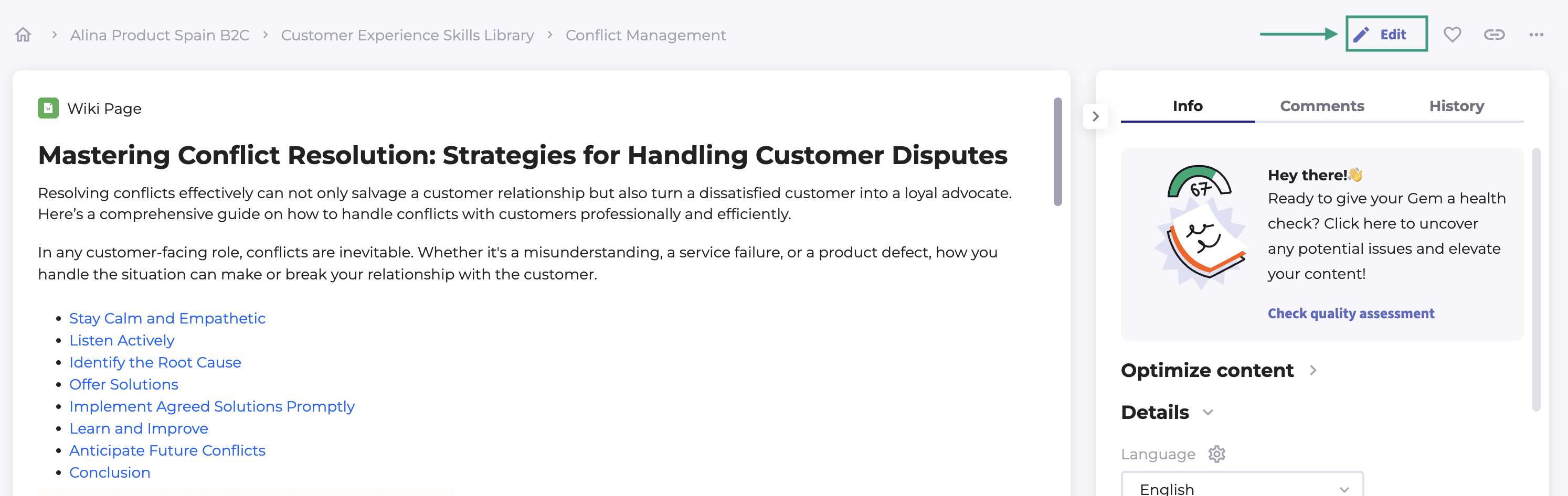The height and width of the screenshot is (496, 1568).
Task: Click the Edit pencil button
Action: click(1385, 35)
